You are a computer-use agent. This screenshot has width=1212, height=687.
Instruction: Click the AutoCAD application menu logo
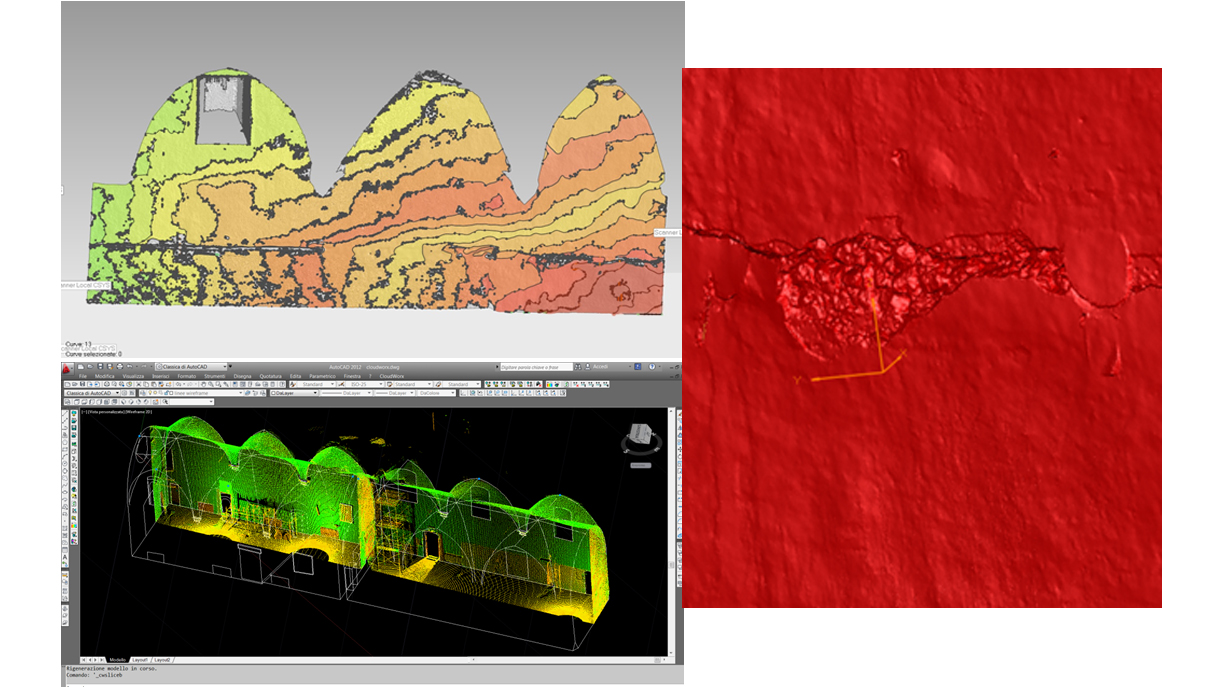(68, 368)
